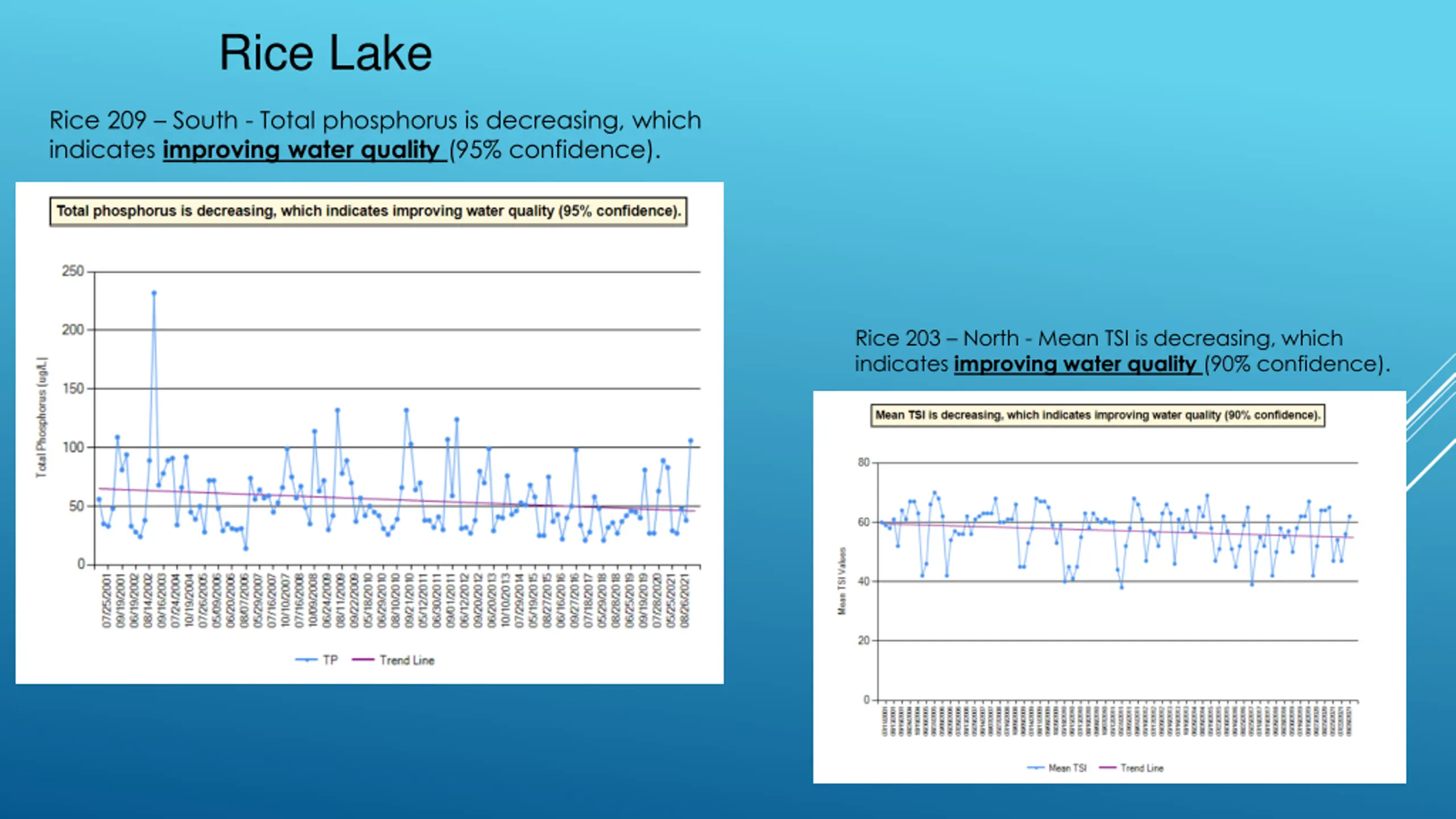
Task: Select the Trend Line legend entry in TSI chart
Action: tap(1131, 768)
